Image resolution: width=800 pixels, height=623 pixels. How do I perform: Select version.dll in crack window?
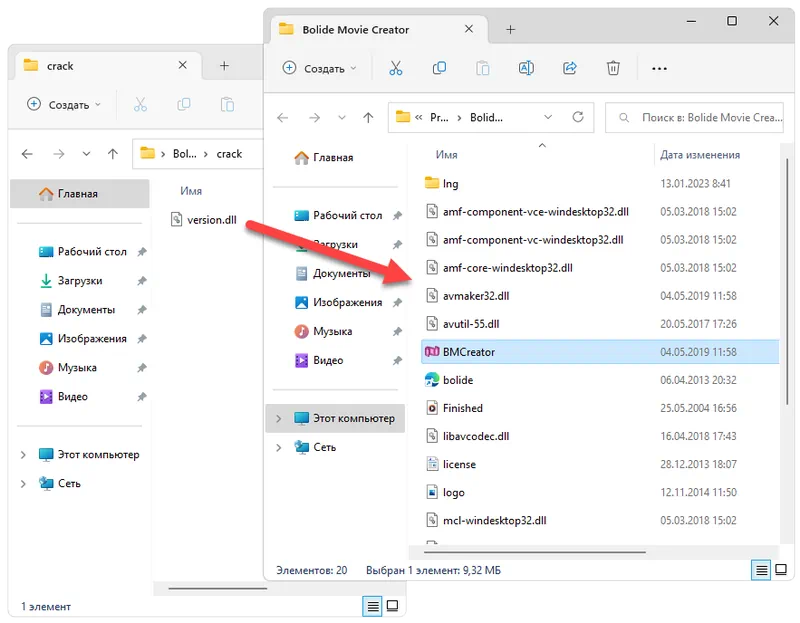click(204, 220)
